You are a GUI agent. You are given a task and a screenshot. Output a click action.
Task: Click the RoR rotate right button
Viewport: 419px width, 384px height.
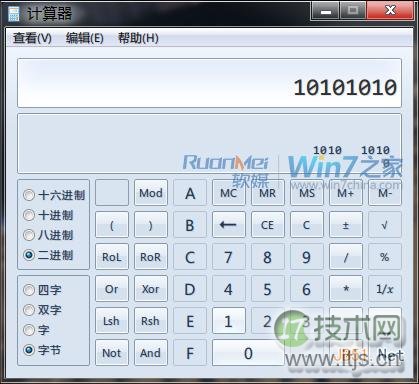(151, 257)
